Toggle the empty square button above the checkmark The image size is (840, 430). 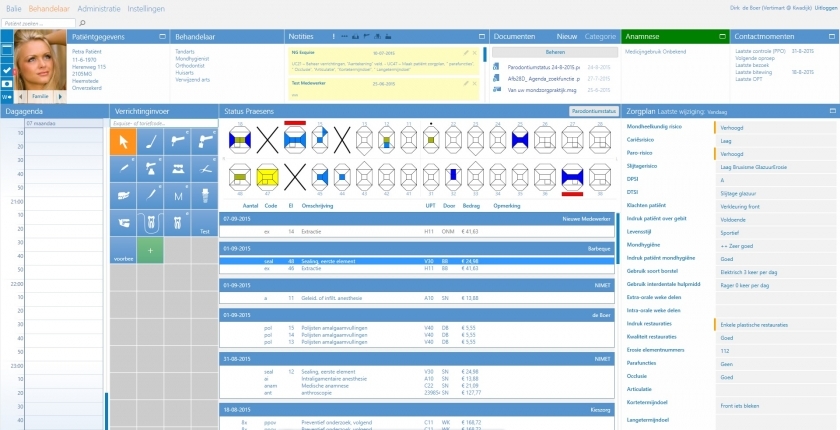click(x=7, y=49)
